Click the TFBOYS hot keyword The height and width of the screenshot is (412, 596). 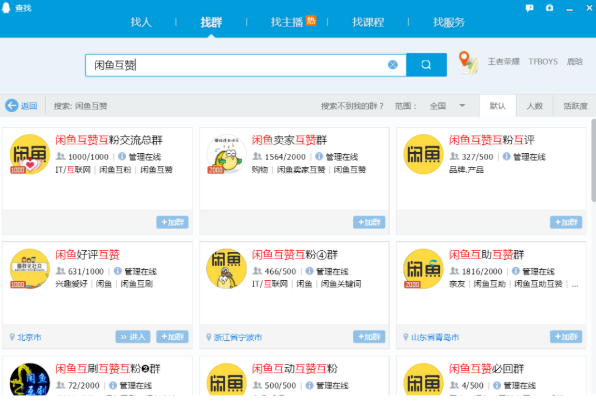[543, 61]
